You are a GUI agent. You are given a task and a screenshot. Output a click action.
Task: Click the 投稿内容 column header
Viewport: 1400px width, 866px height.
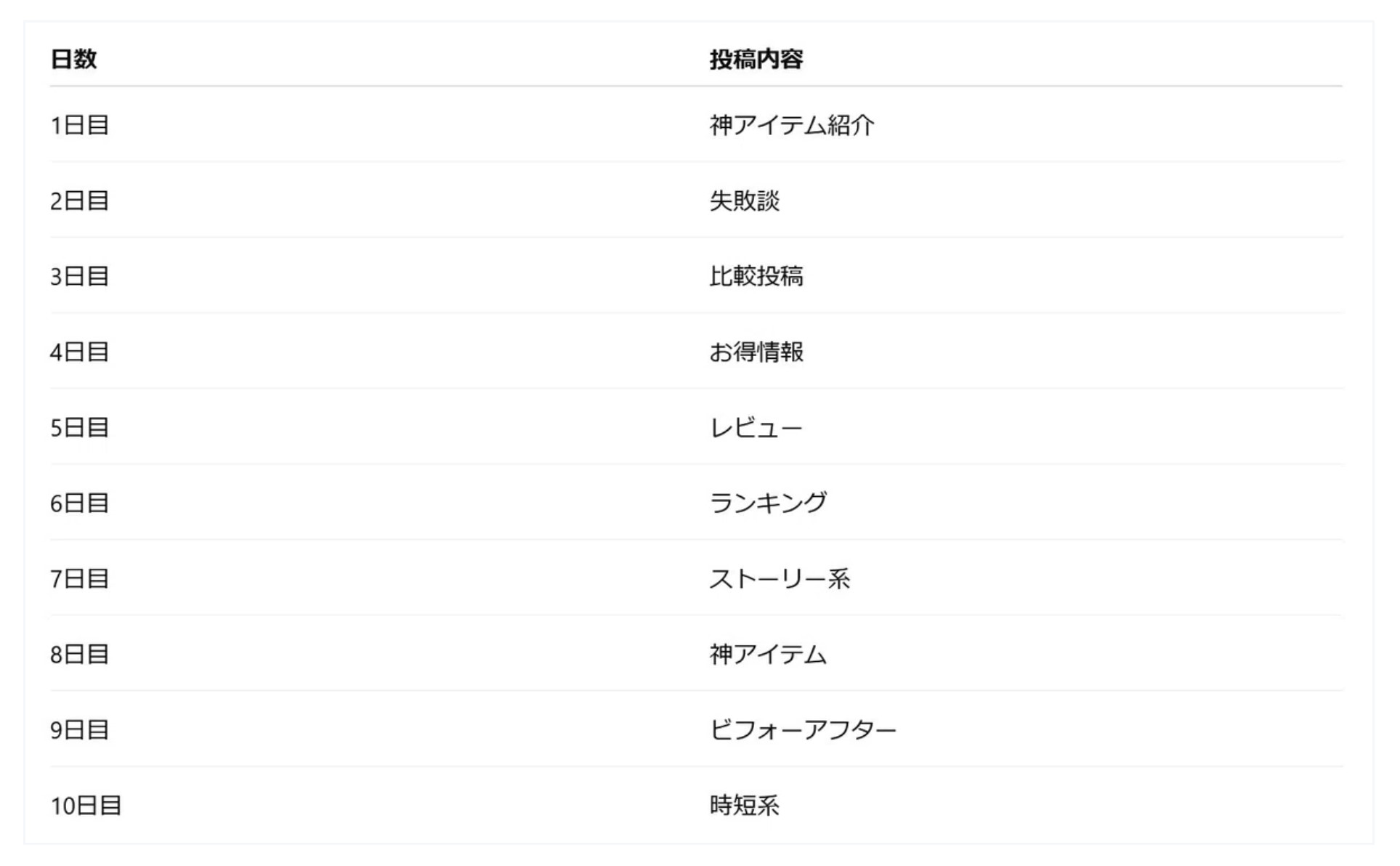[756, 59]
